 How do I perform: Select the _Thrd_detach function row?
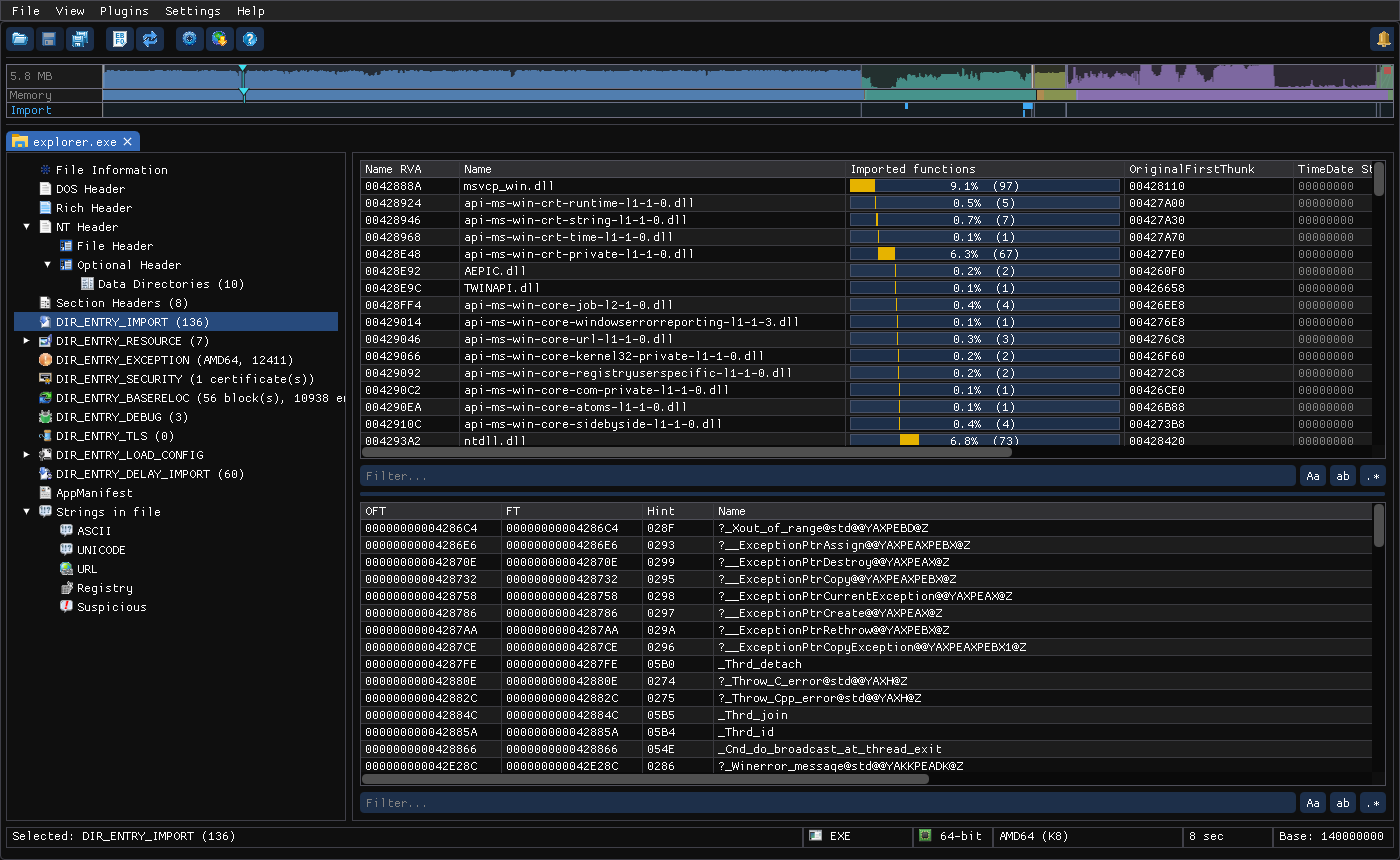pos(867,664)
